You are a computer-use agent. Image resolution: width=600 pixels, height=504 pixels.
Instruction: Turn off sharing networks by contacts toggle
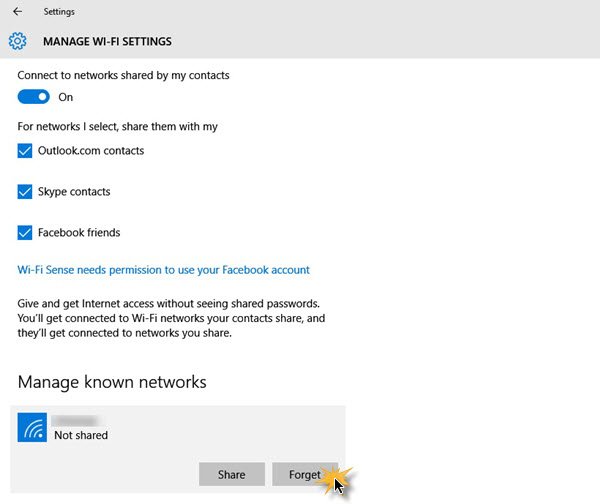[34, 97]
